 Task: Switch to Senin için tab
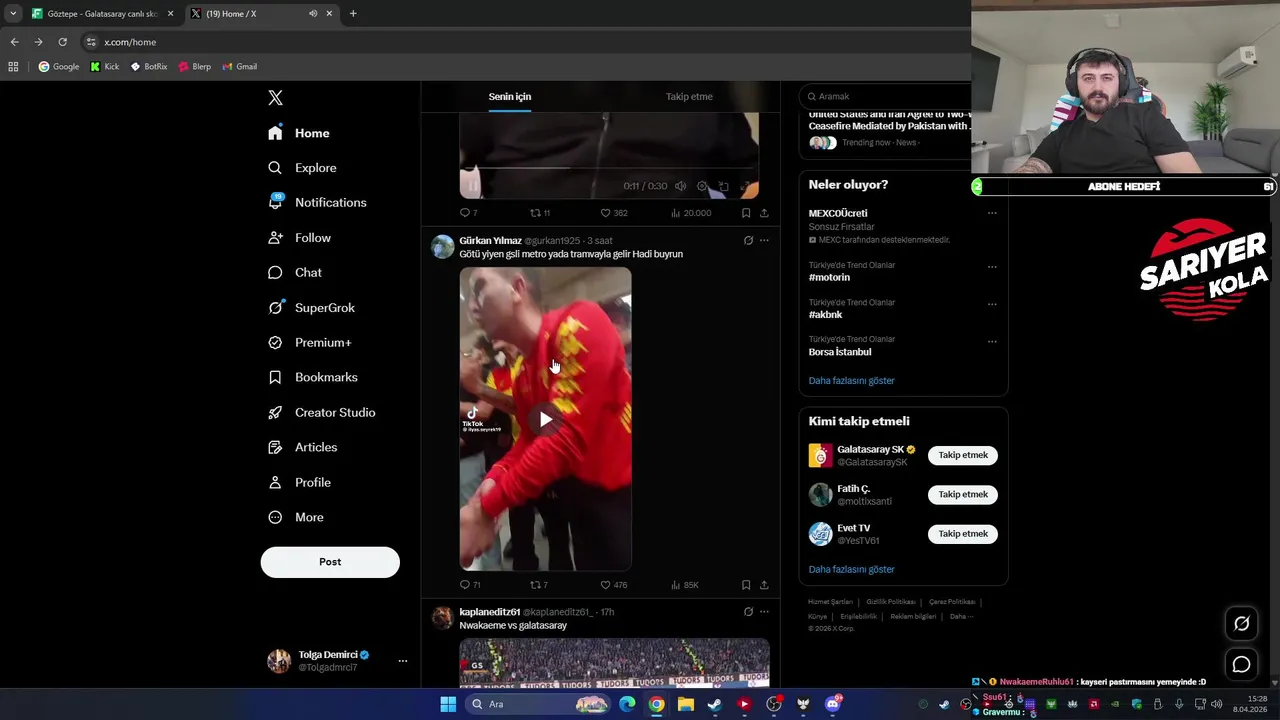(x=510, y=97)
